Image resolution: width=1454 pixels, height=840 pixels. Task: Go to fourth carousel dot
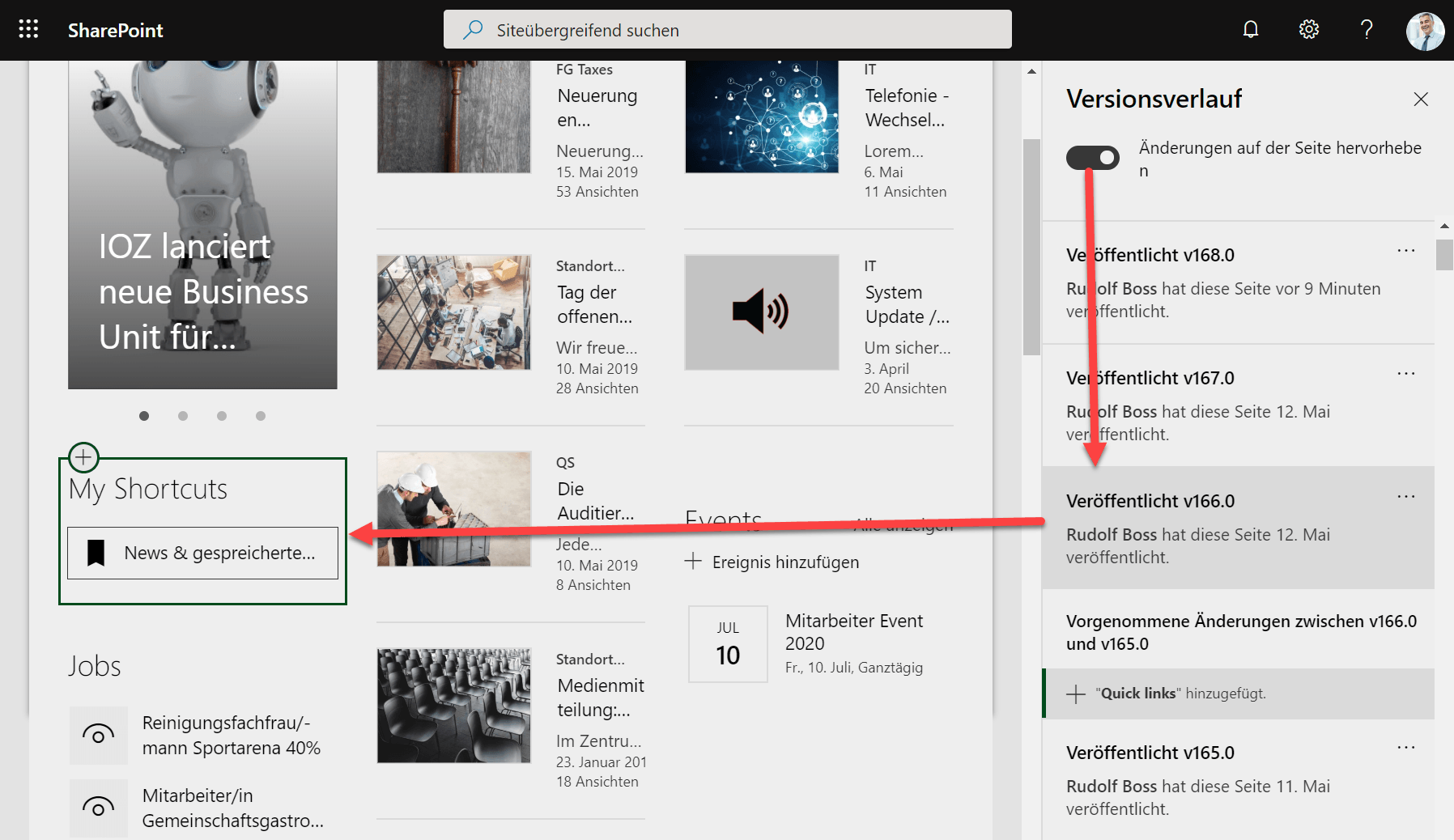click(261, 416)
